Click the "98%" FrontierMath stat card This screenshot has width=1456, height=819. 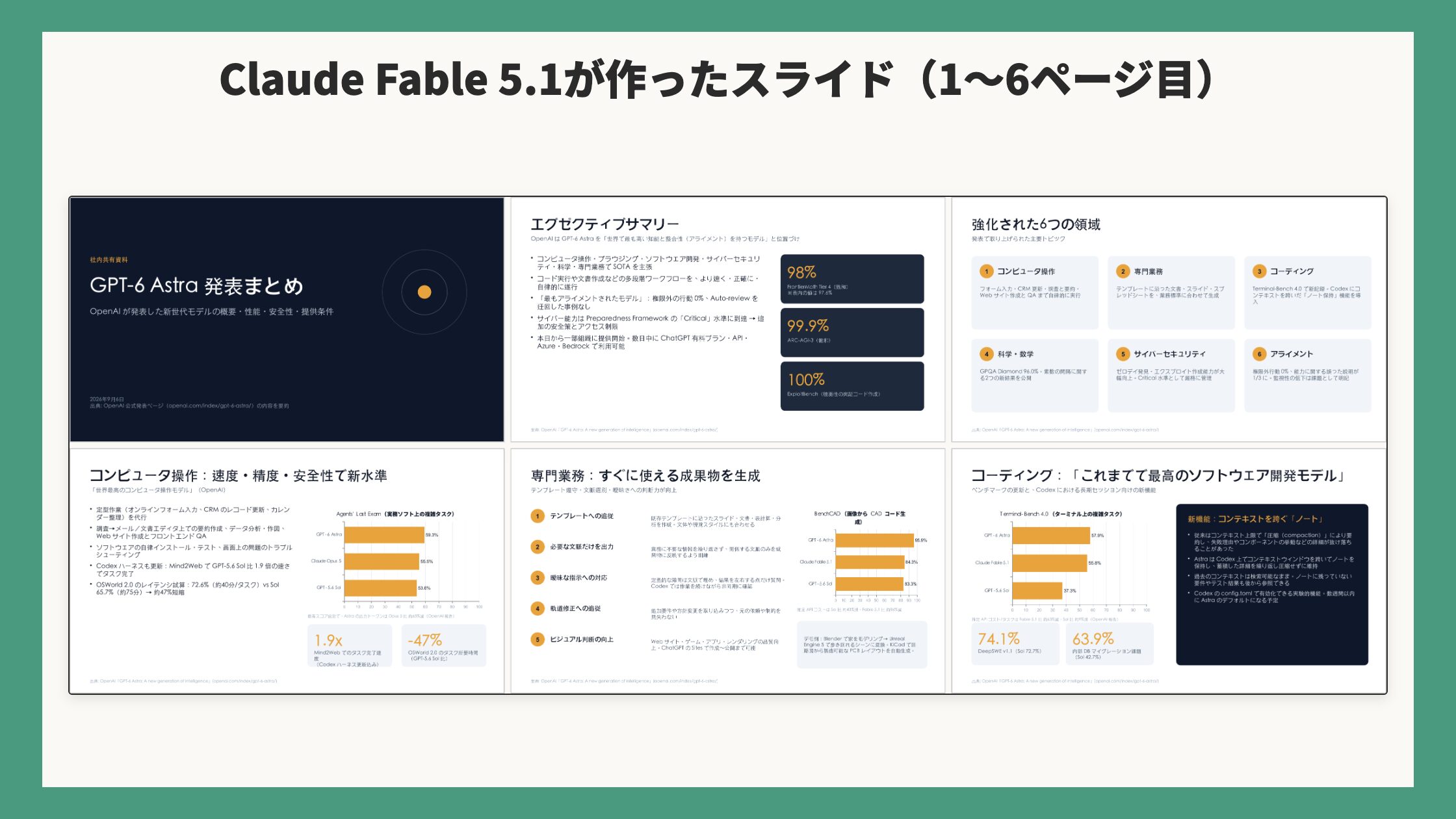[x=852, y=279]
